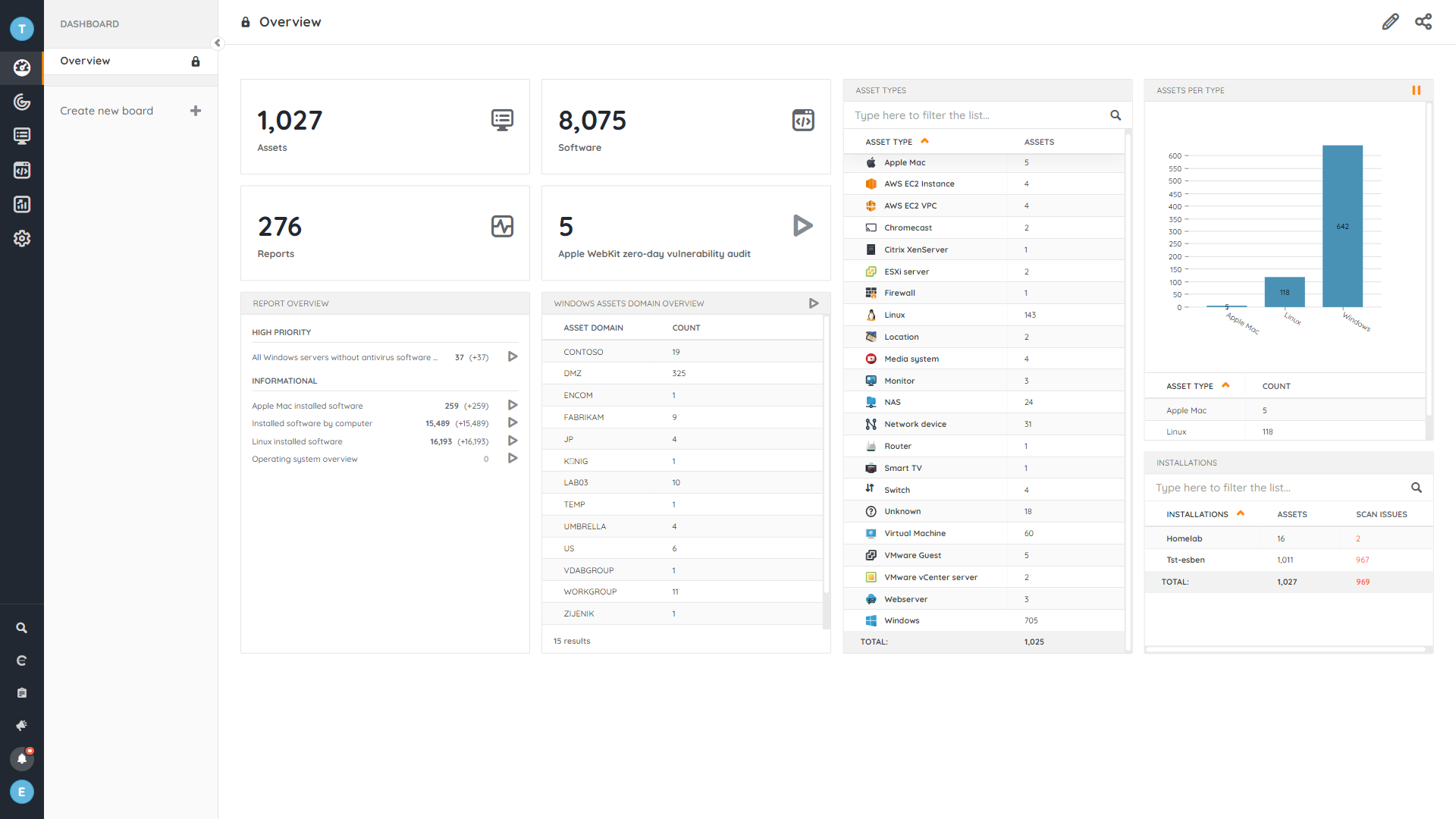
Task: Open the Assets monitor icon in sidebar
Action: point(22,136)
